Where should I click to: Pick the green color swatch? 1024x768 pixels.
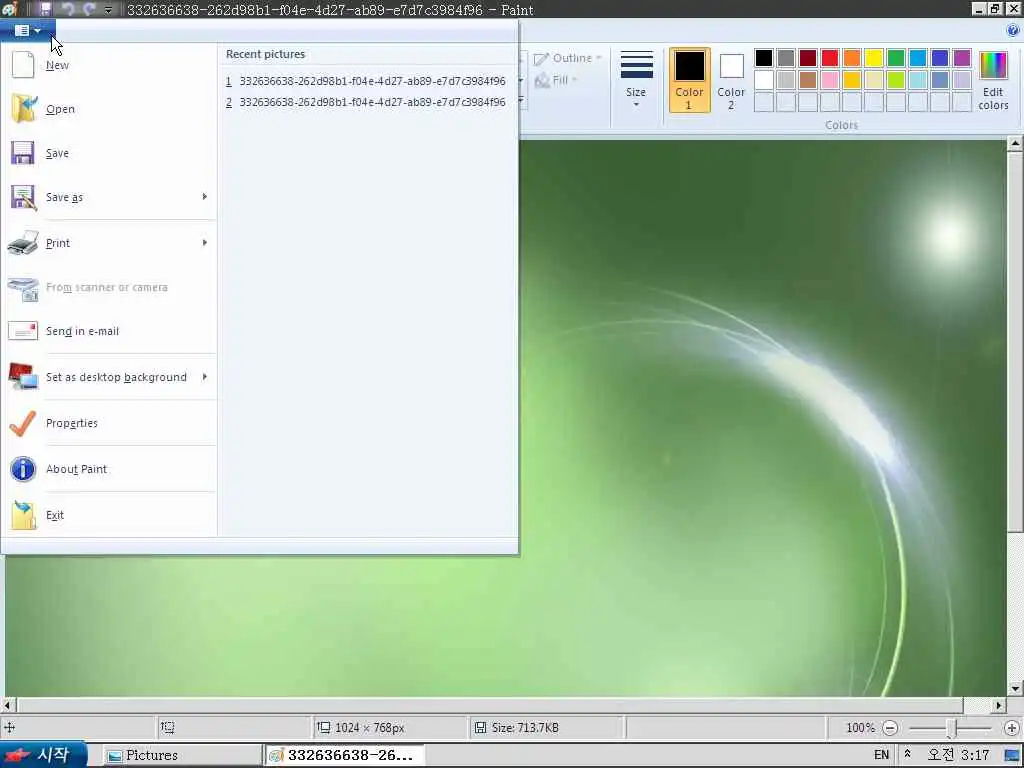pos(896,58)
